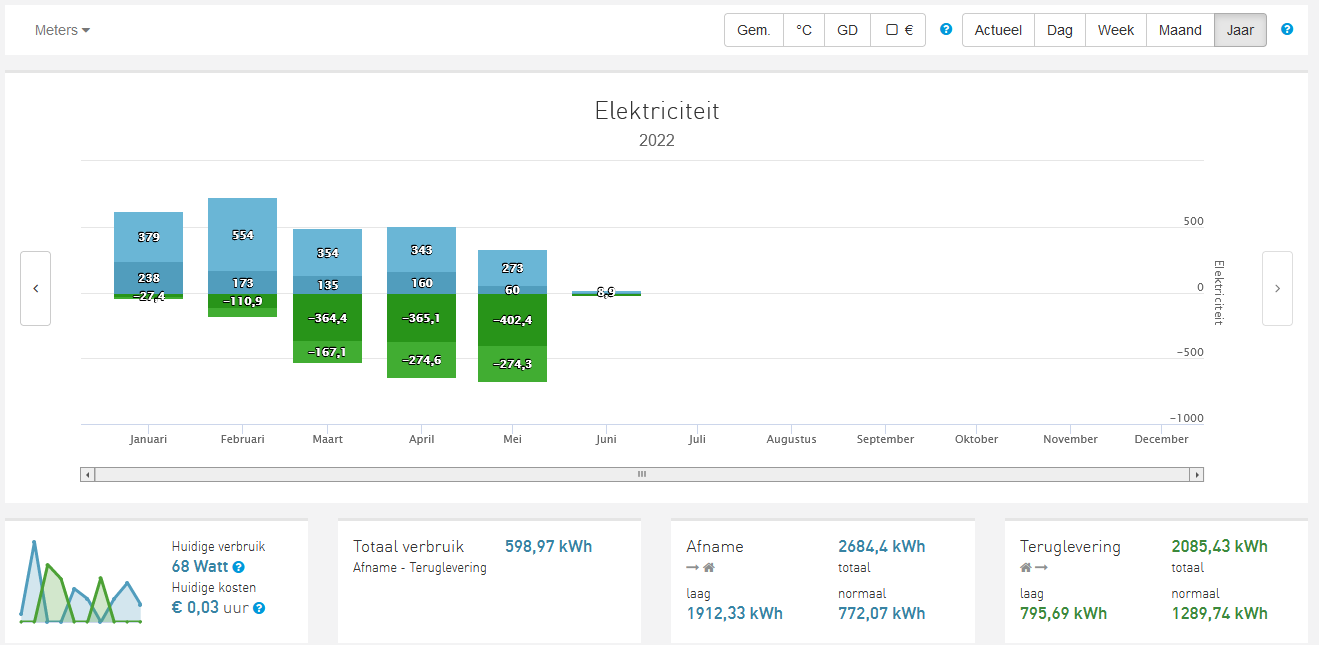Toggle the GD degree days overlay
Screen dimensions: 1319x645
(847, 30)
